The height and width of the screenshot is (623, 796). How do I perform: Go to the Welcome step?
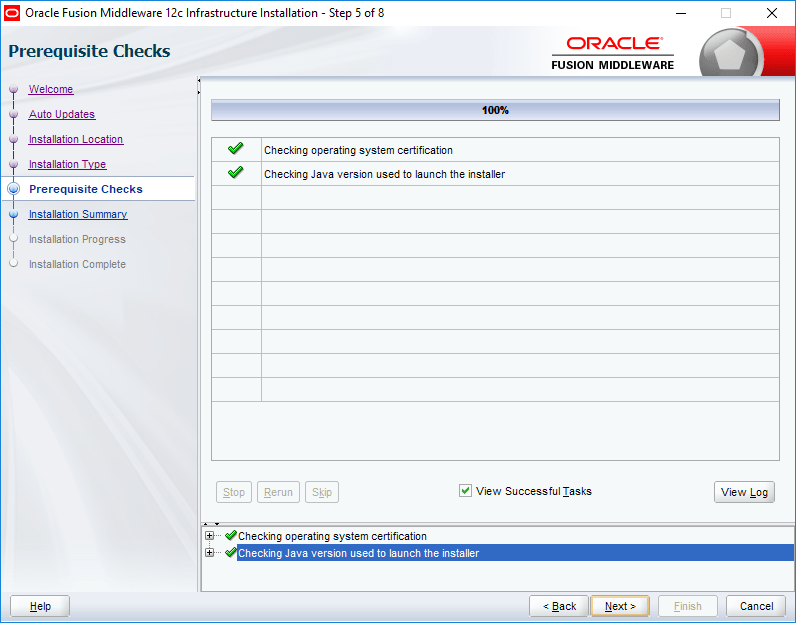51,89
